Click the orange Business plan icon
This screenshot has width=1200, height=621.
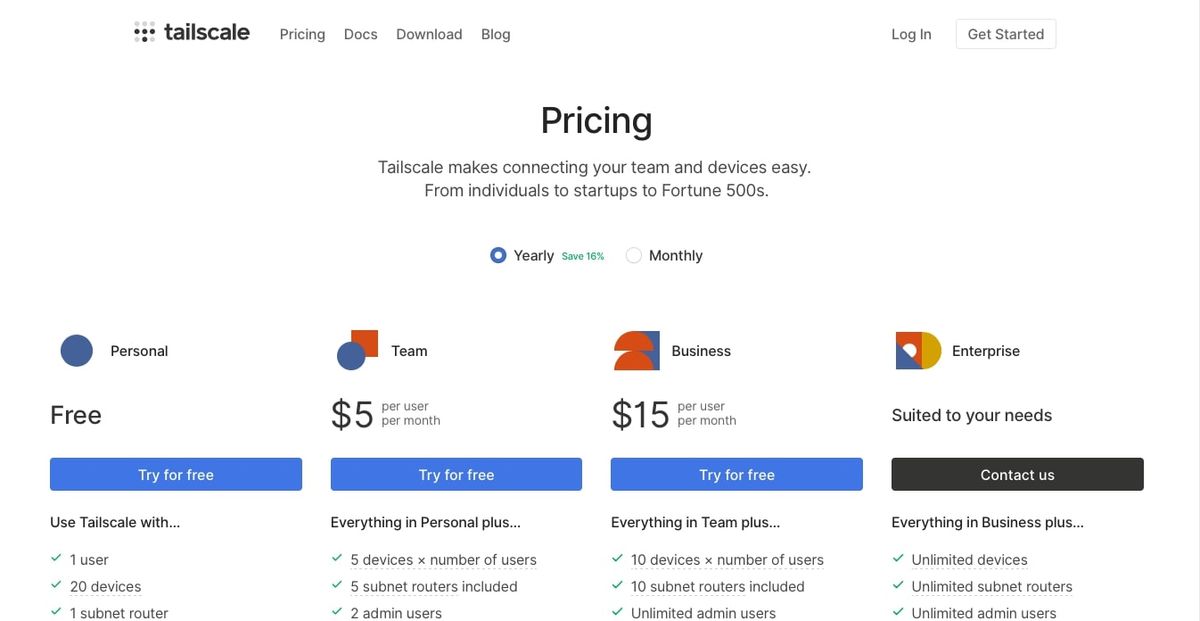637,350
